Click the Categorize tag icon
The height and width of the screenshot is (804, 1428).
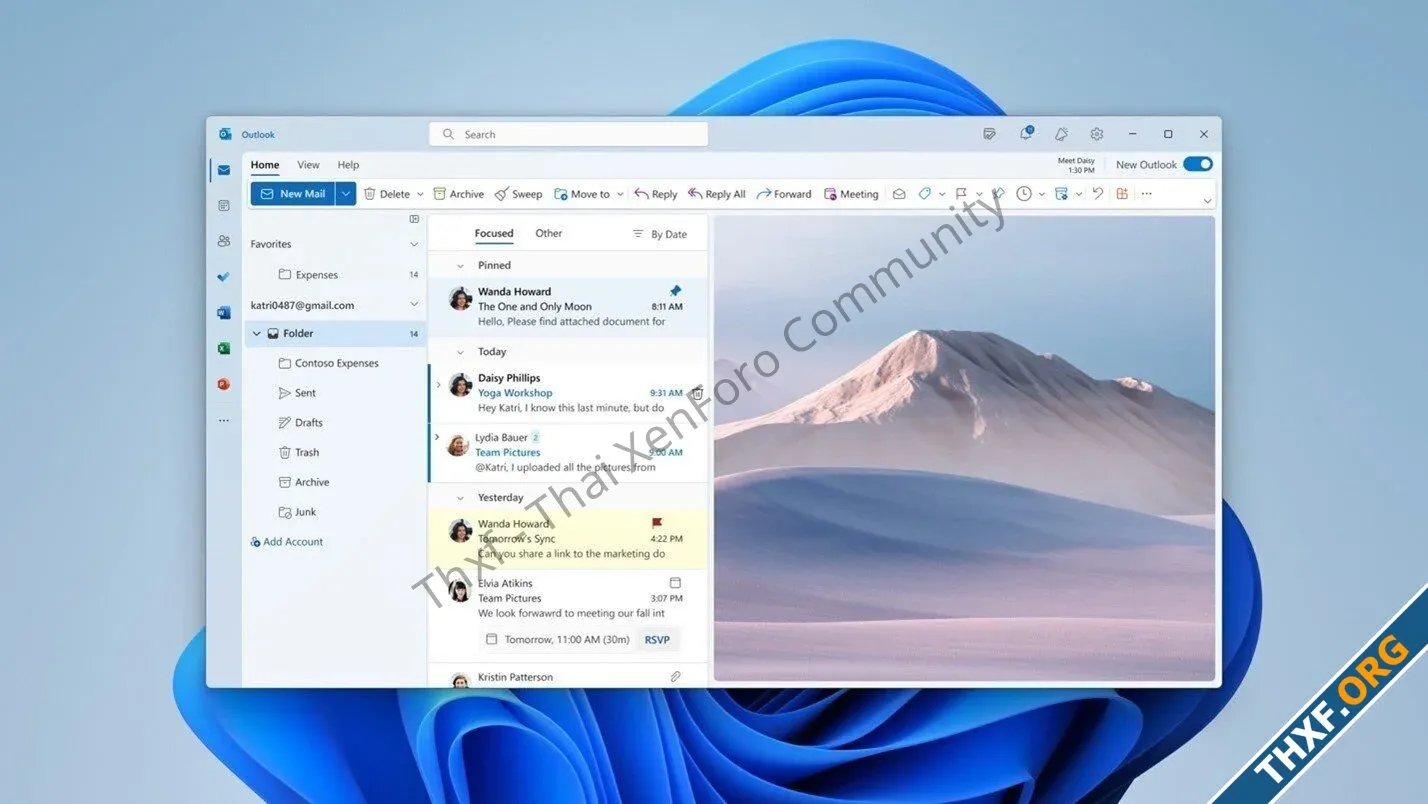[925, 194]
